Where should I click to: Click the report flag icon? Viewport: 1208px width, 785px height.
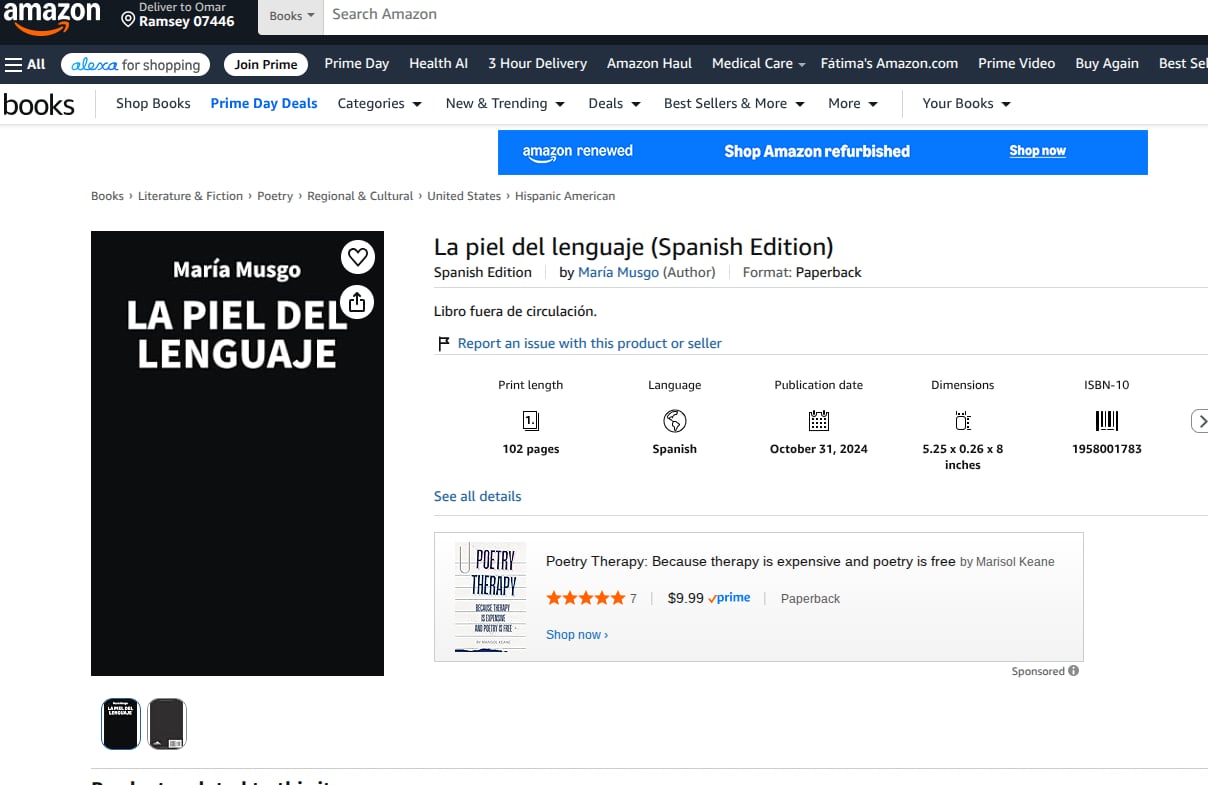(x=444, y=344)
